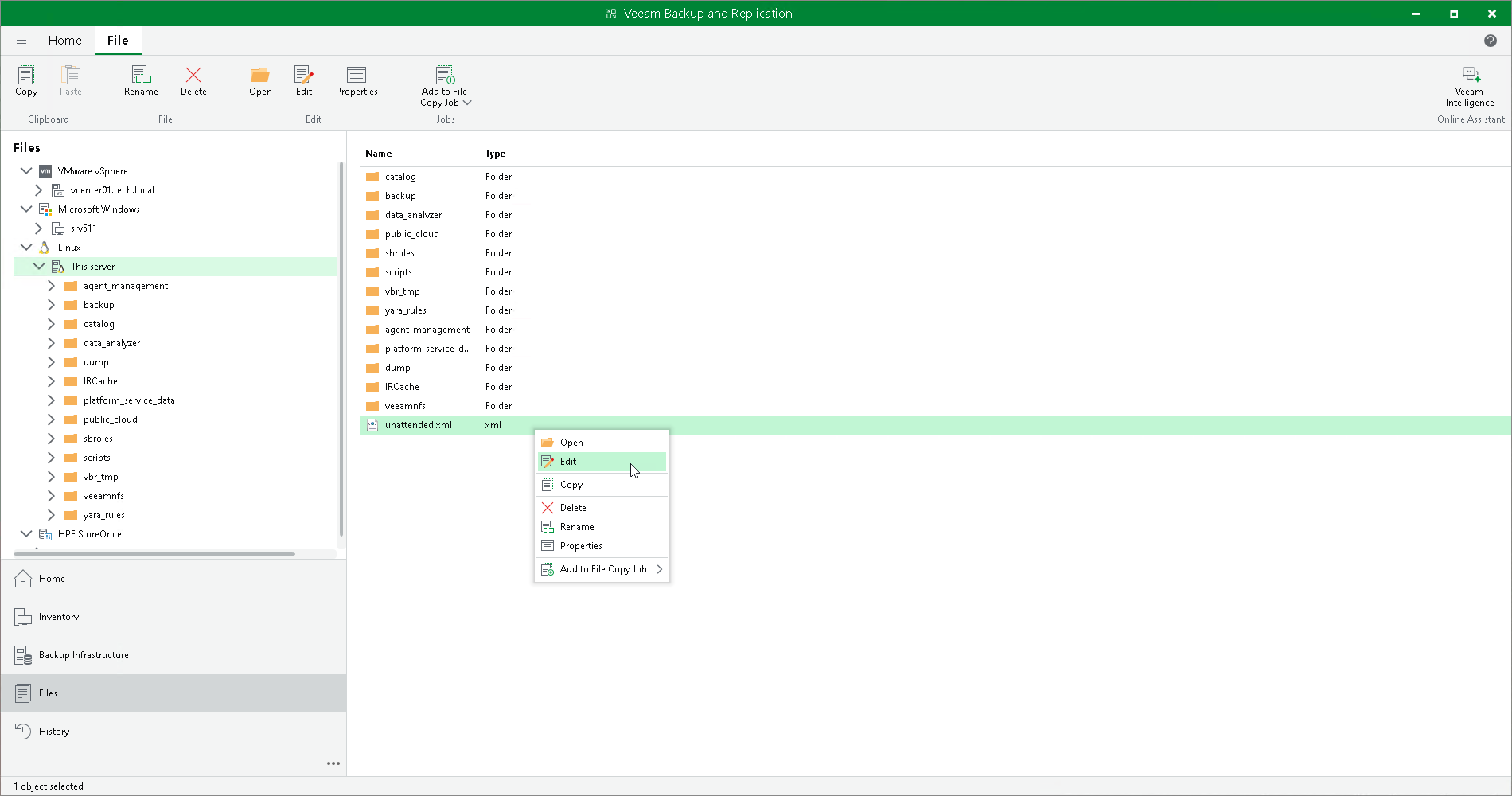The image size is (1512, 796).
Task: Choose Delete in the context menu
Action: tap(602, 508)
